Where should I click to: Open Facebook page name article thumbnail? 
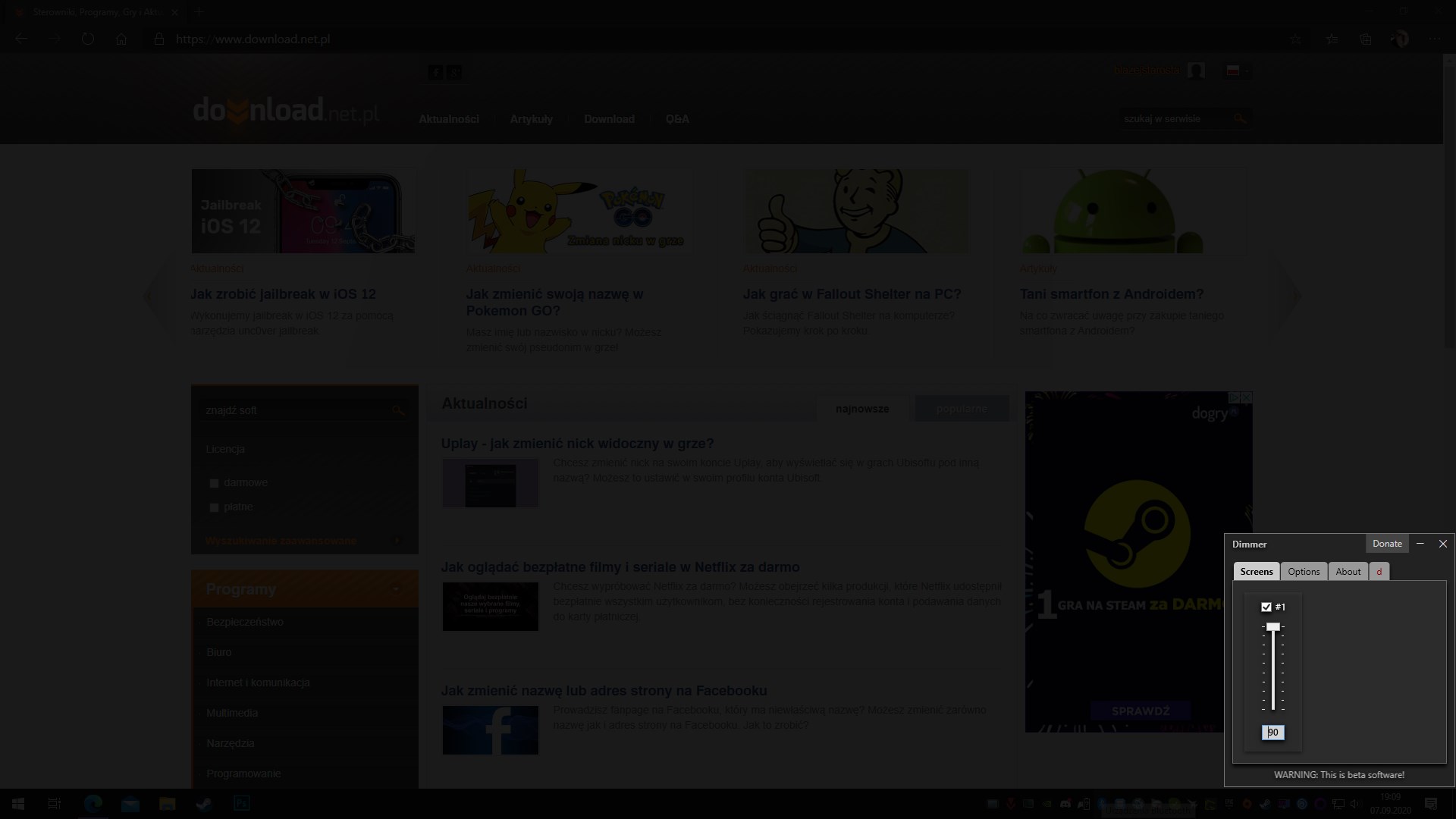[491, 730]
